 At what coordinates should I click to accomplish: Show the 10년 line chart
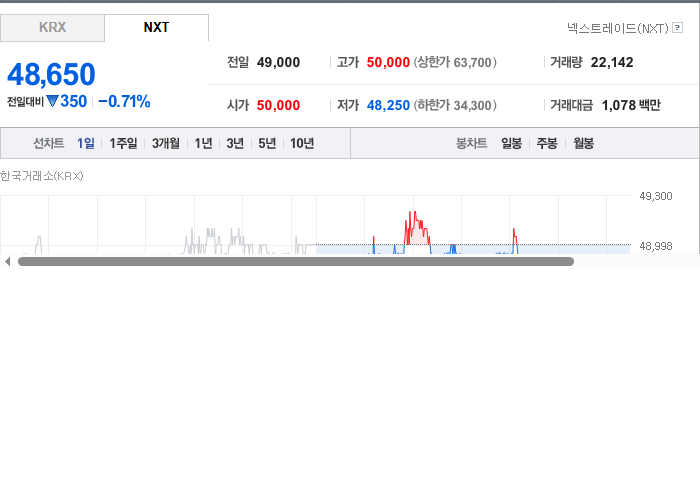coord(302,143)
